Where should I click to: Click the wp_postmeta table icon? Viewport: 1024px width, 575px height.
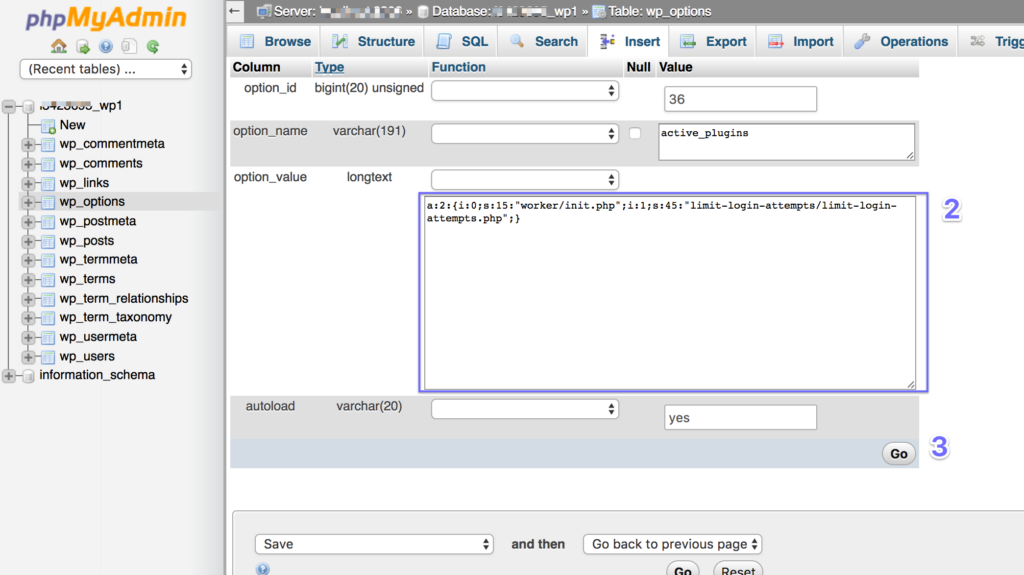tap(48, 222)
